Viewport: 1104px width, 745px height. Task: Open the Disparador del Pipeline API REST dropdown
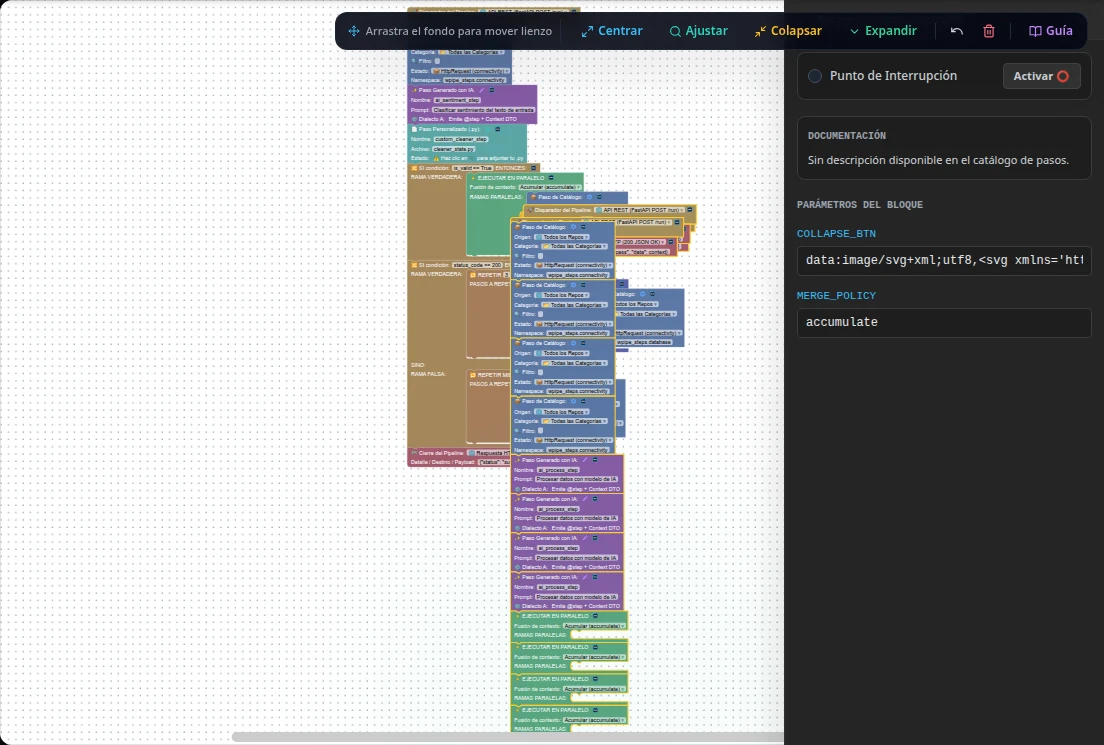639,210
